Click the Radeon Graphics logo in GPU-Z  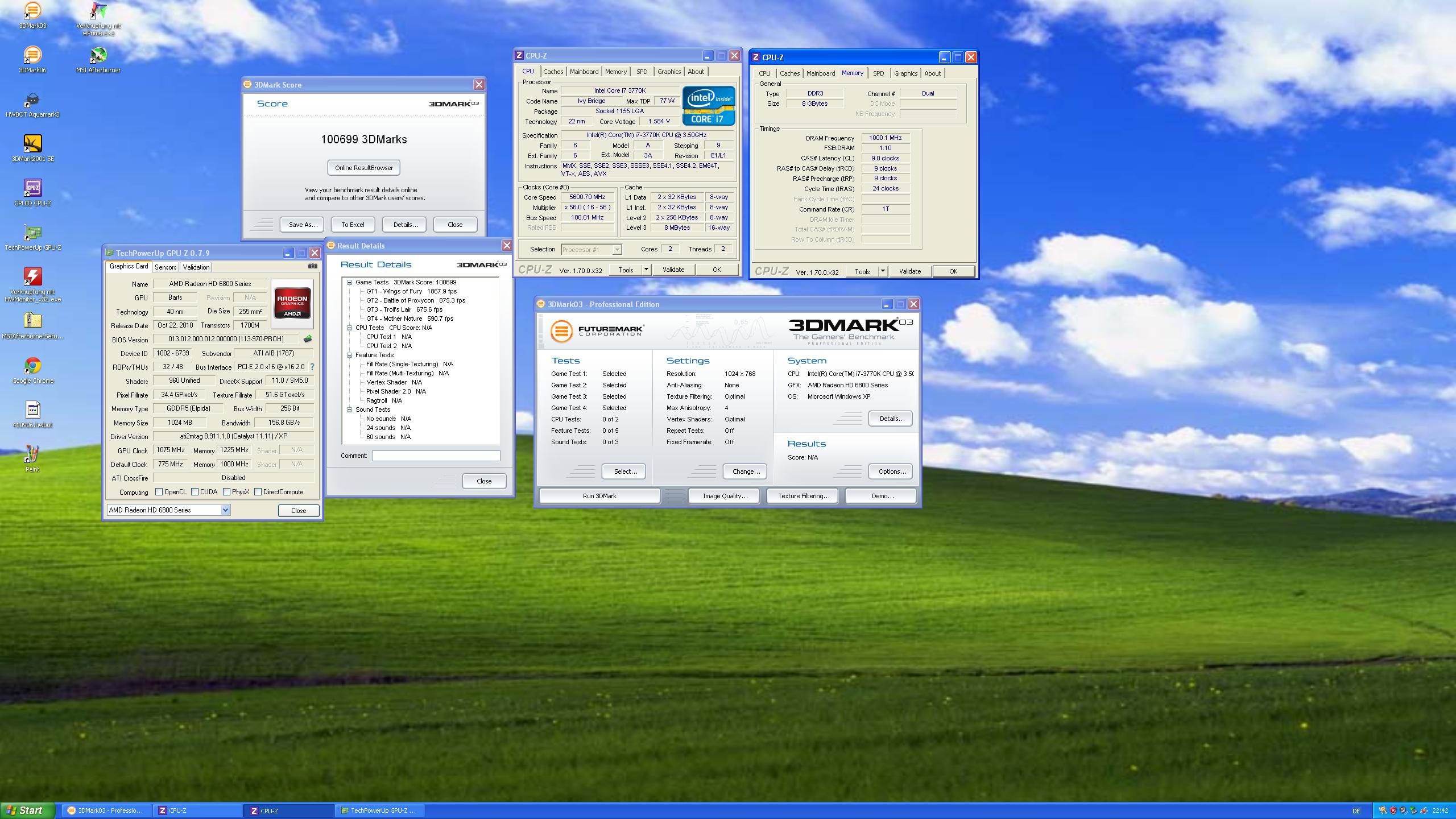[292, 304]
